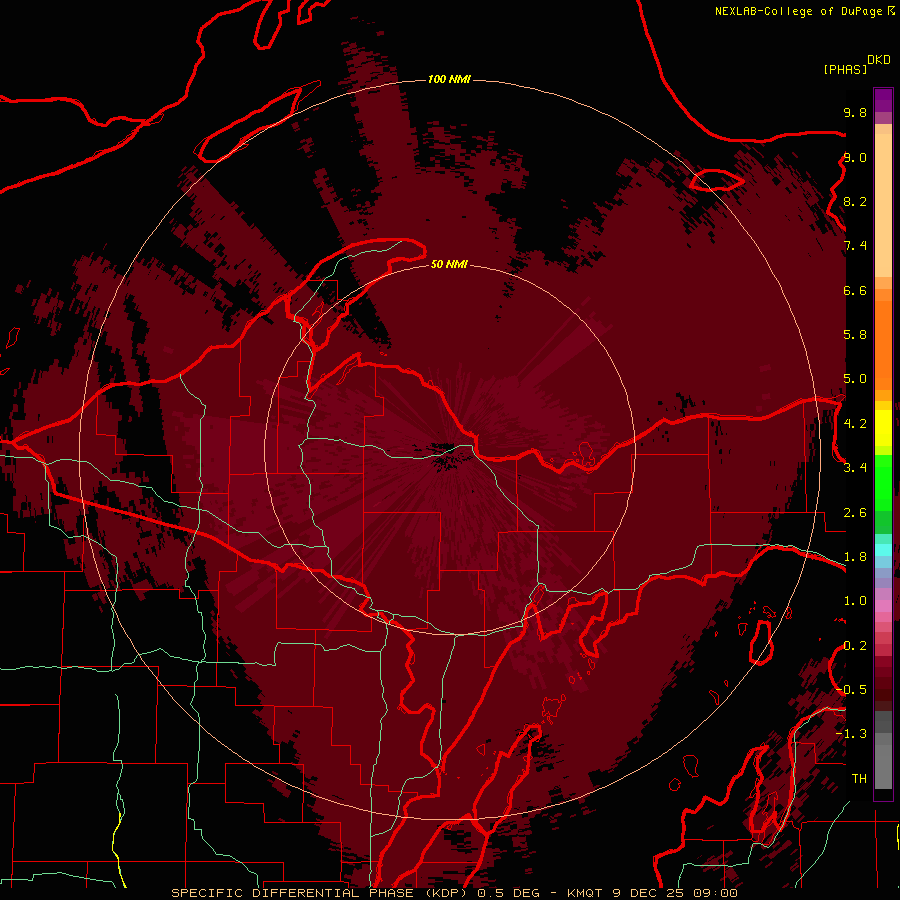Viewport: 900px width, 900px height.
Task: Click the 8.2 scale value
Action: tap(855, 201)
